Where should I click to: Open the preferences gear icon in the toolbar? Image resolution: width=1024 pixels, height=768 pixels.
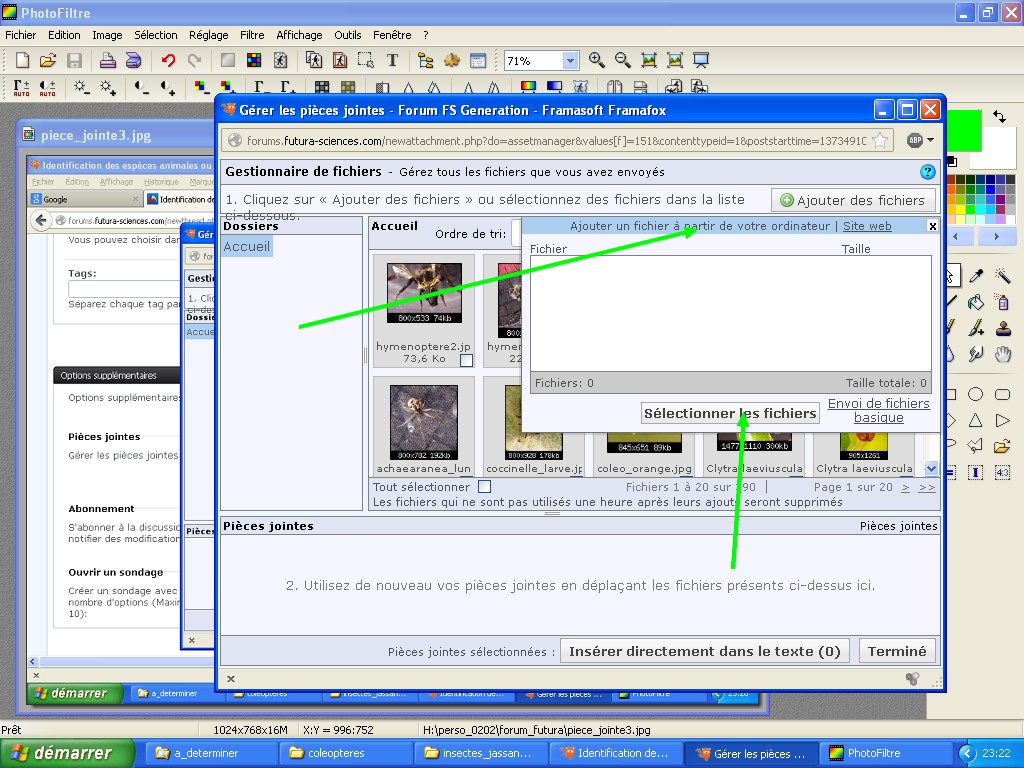(452, 61)
